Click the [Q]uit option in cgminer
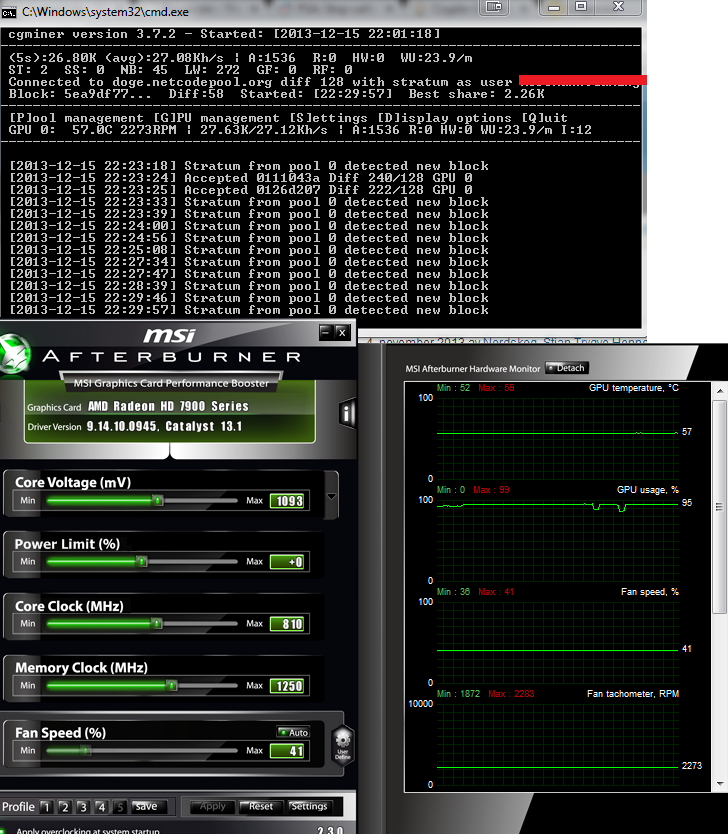This screenshot has height=834, width=728. [x=545, y=118]
